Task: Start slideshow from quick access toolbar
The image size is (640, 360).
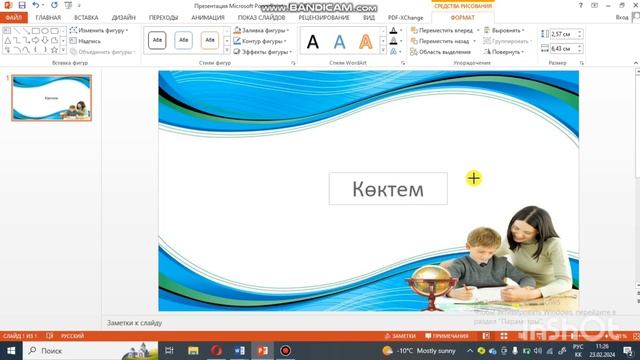Action: pos(69,5)
